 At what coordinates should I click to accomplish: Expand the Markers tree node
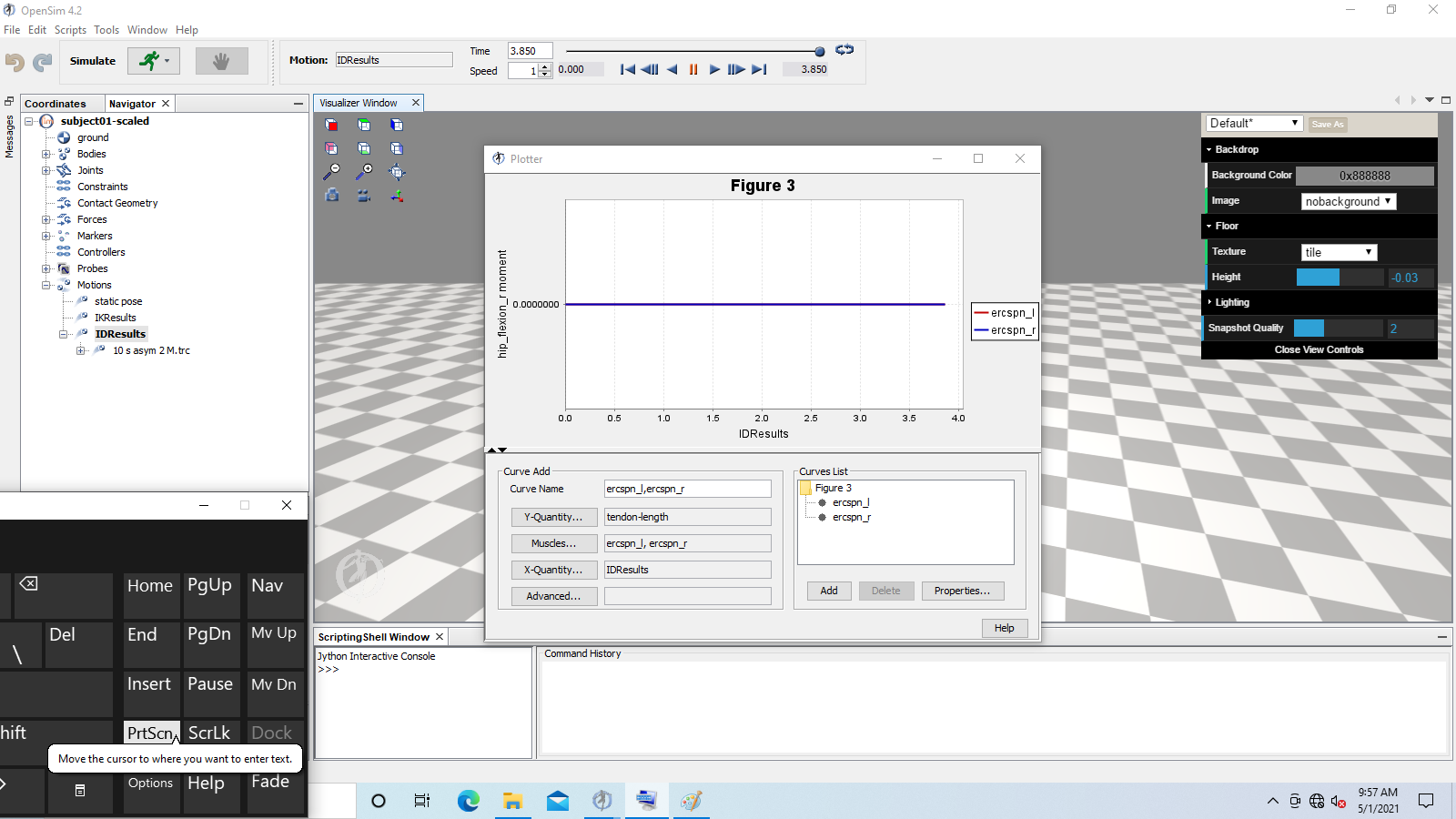pyautogui.click(x=45, y=236)
